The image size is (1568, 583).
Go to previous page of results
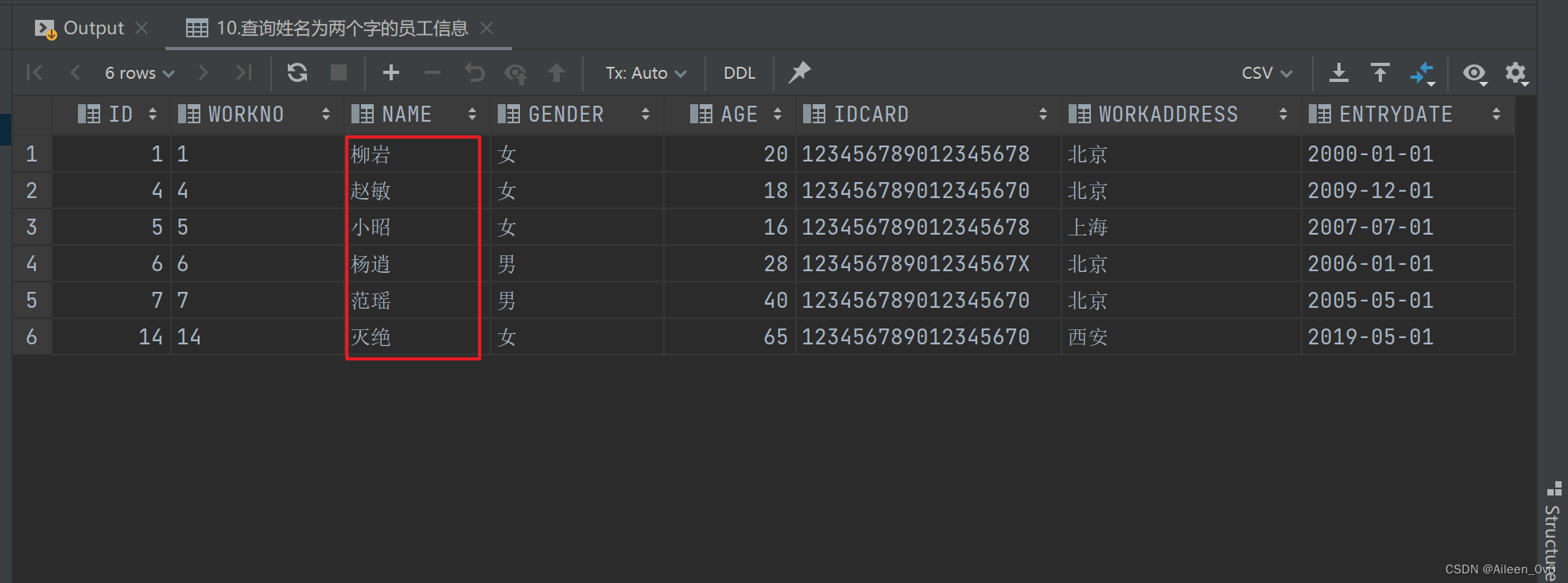(76, 72)
